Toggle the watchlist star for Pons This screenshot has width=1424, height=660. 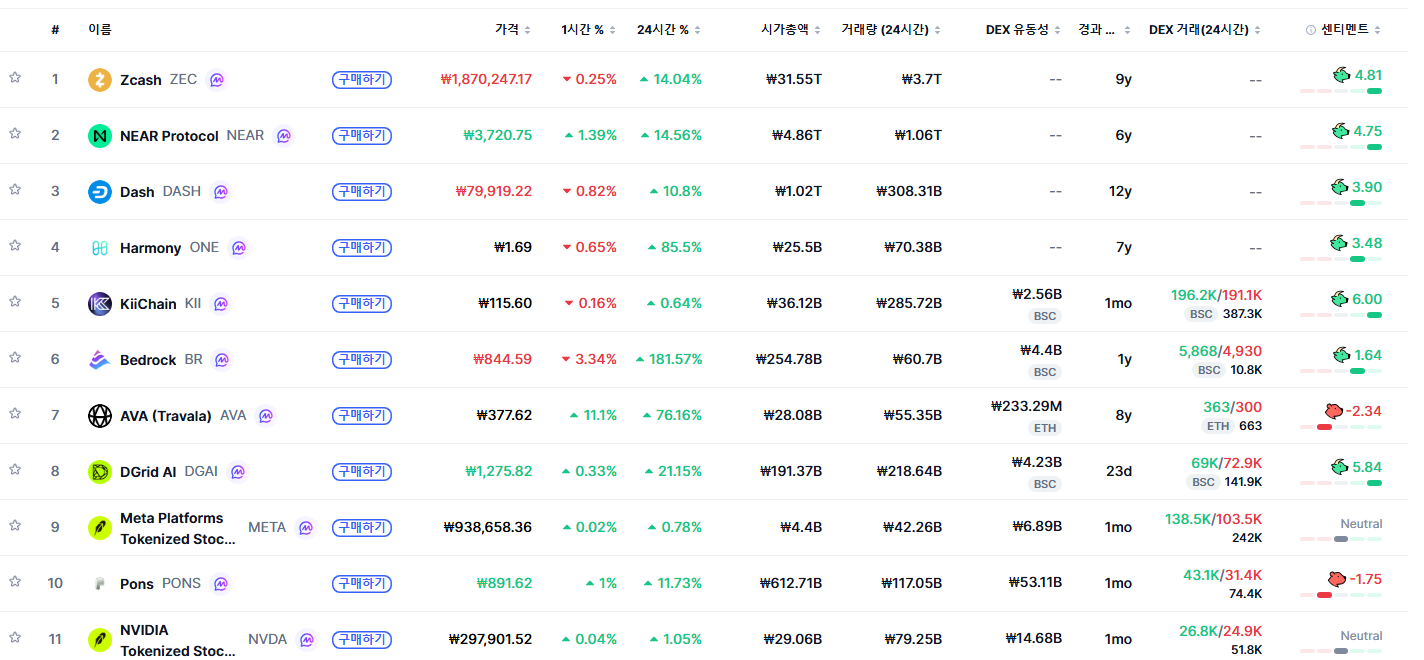tap(15, 582)
